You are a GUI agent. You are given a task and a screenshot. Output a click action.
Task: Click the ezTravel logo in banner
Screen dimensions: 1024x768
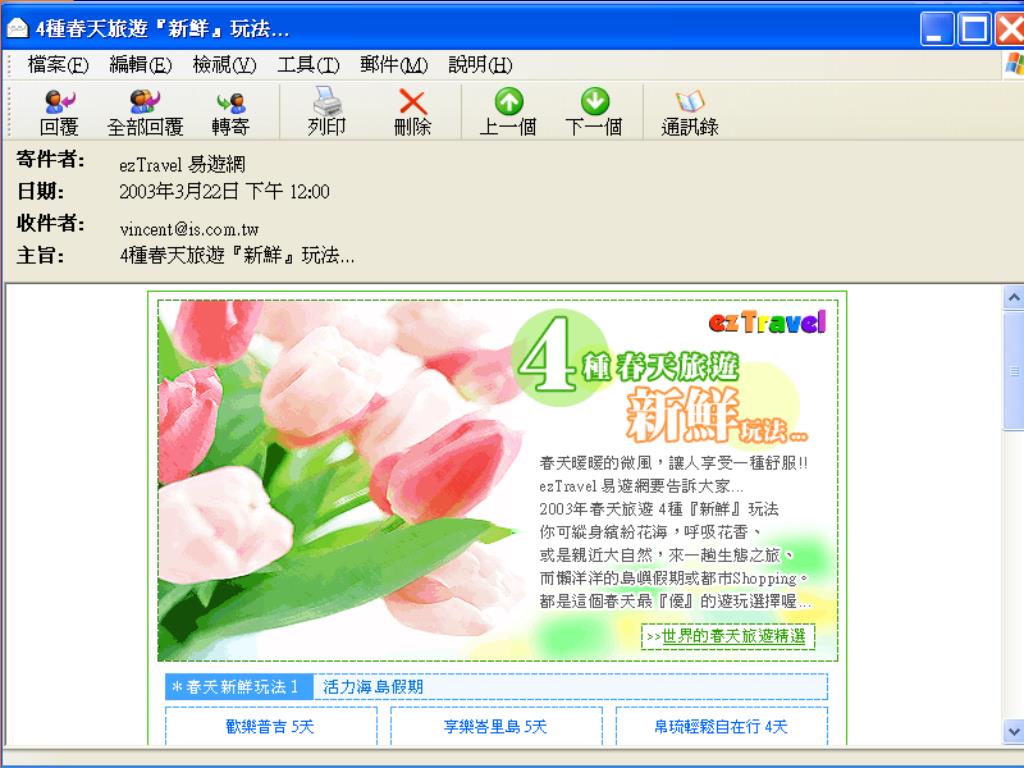pos(767,322)
